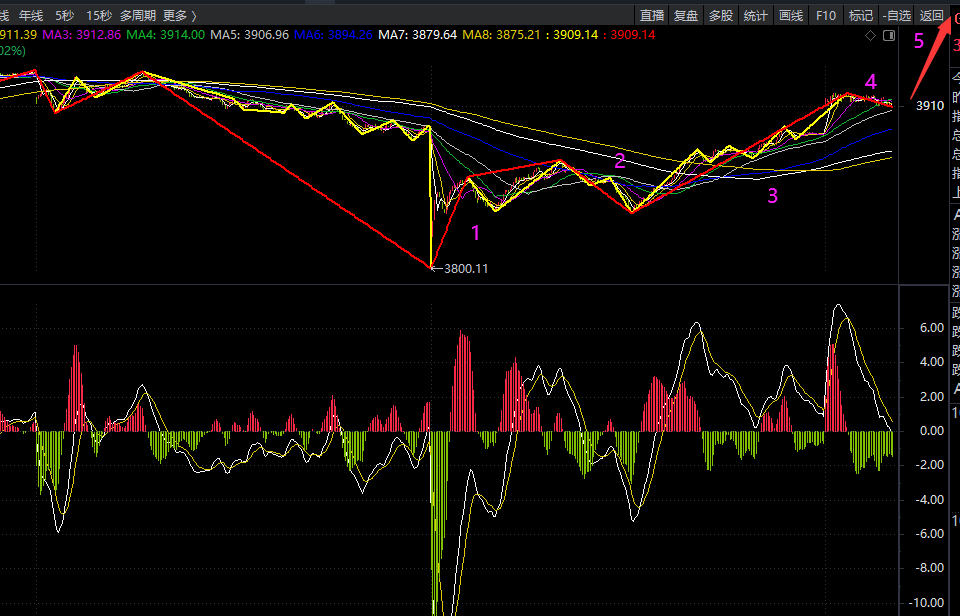Click the 统计 statistics button
Image resolution: width=960 pixels, height=616 pixels.
coord(755,16)
